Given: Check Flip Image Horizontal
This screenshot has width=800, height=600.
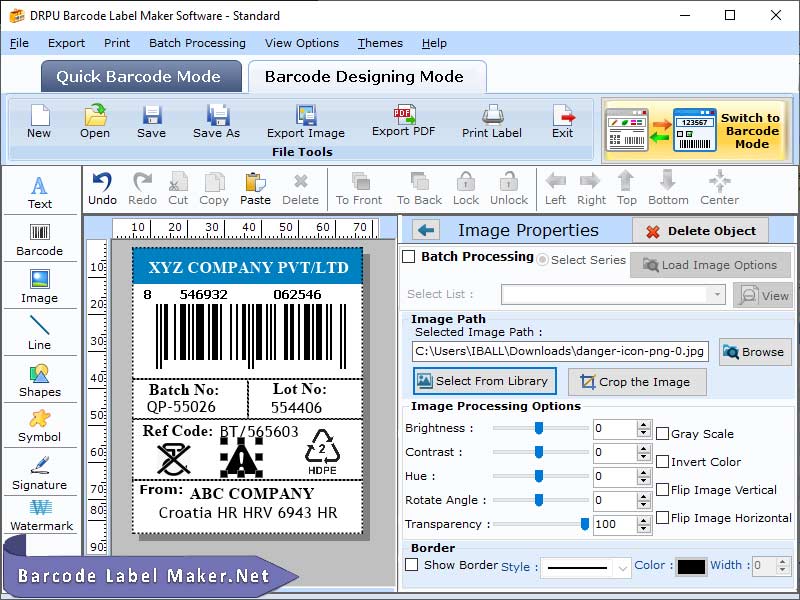Looking at the screenshot, I should [662, 518].
